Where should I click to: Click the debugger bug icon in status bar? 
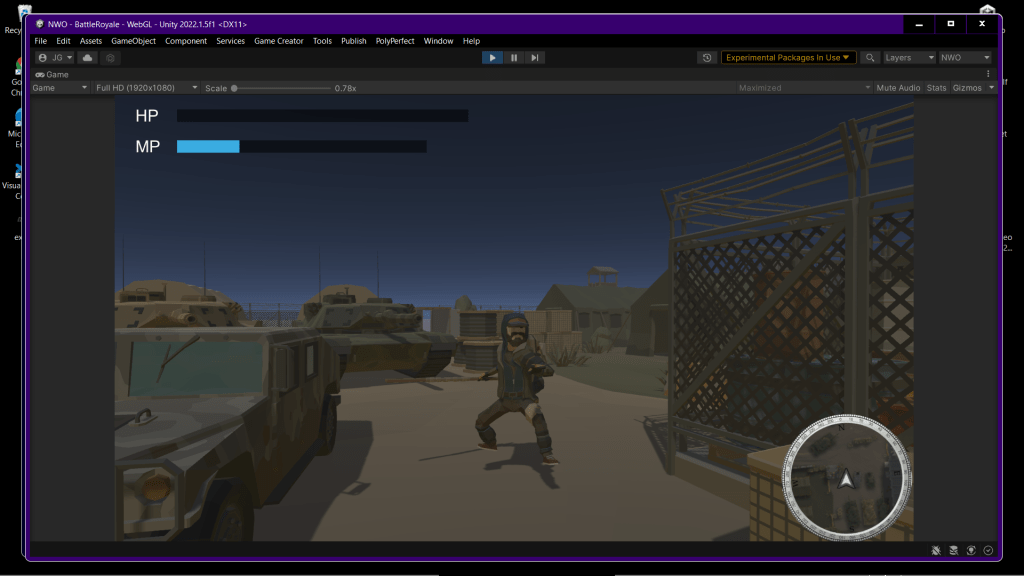coord(936,550)
